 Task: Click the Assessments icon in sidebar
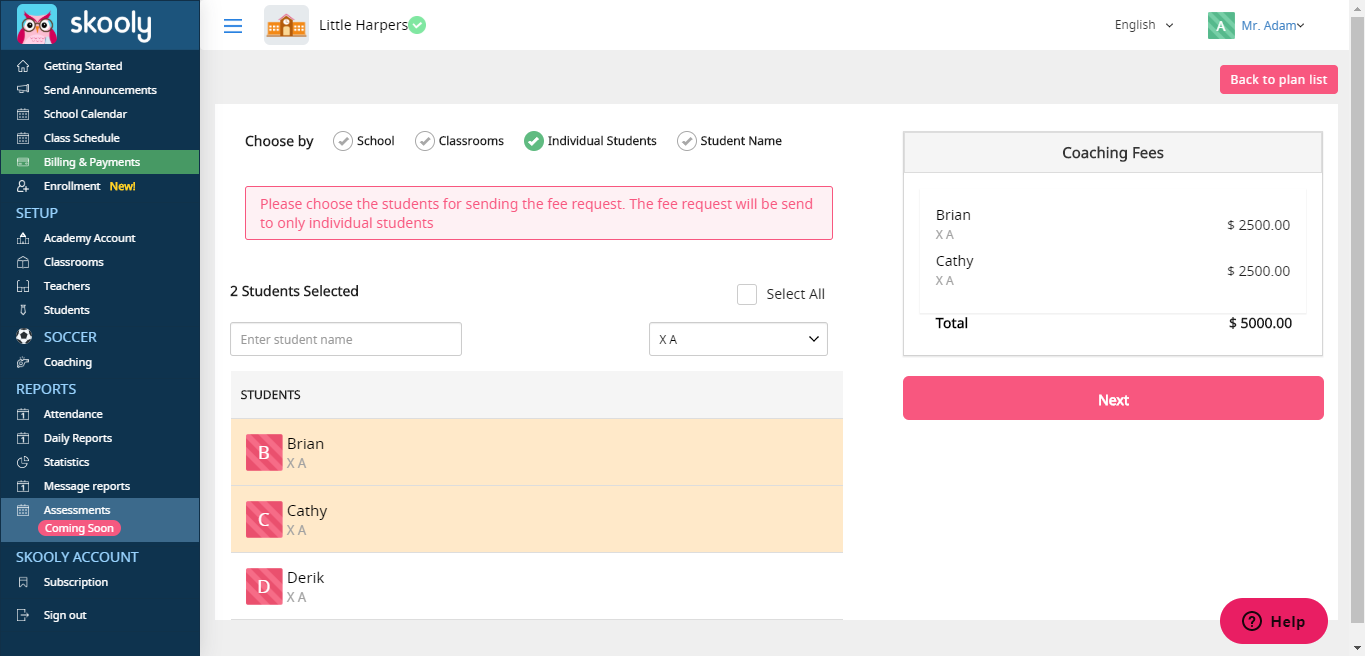click(x=23, y=510)
